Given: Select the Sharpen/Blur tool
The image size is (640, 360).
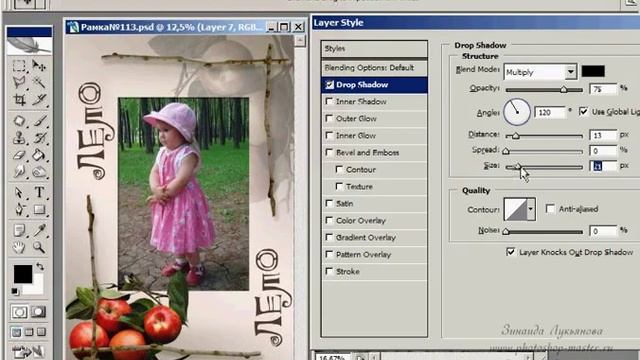Looking at the screenshot, I should tap(19, 172).
